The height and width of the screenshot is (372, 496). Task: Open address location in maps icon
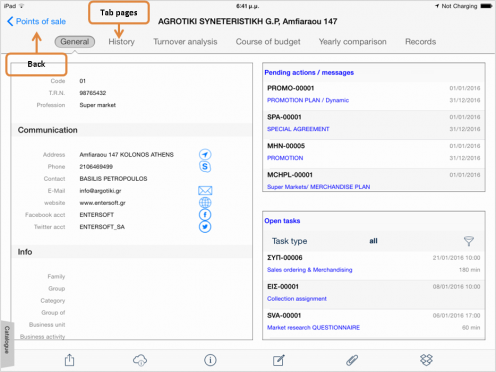click(x=205, y=154)
